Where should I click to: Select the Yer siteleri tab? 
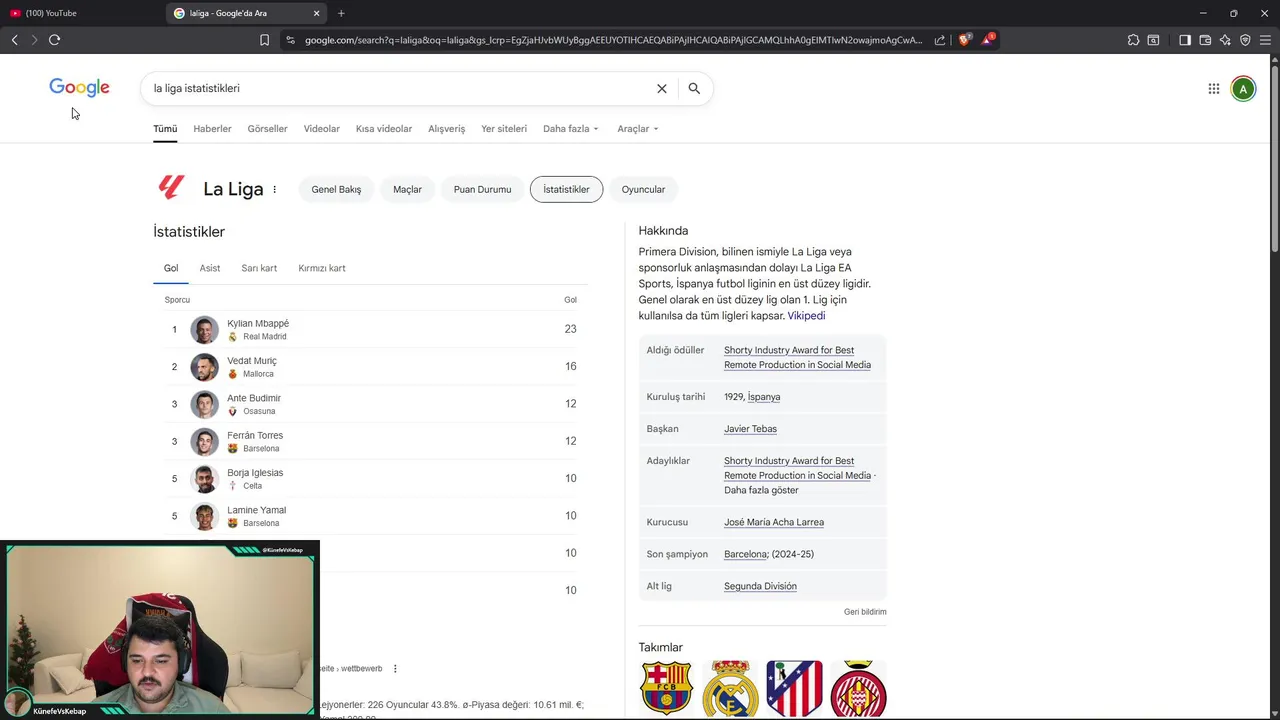point(504,129)
